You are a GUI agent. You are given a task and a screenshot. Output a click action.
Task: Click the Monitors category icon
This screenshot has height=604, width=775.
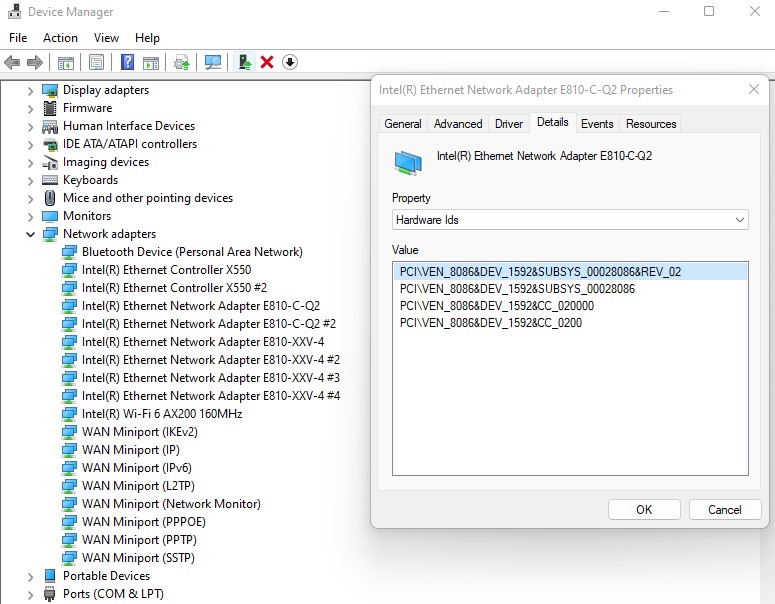pos(50,216)
